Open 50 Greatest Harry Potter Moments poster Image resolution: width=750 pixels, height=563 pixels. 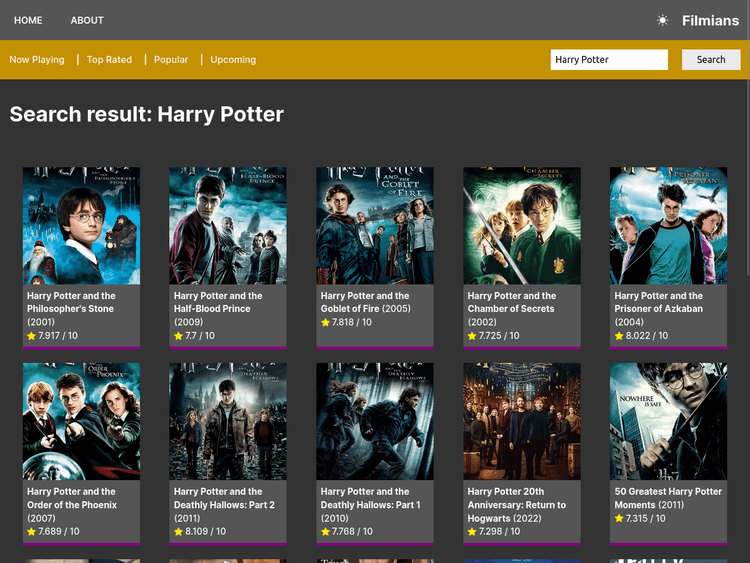(x=668, y=421)
